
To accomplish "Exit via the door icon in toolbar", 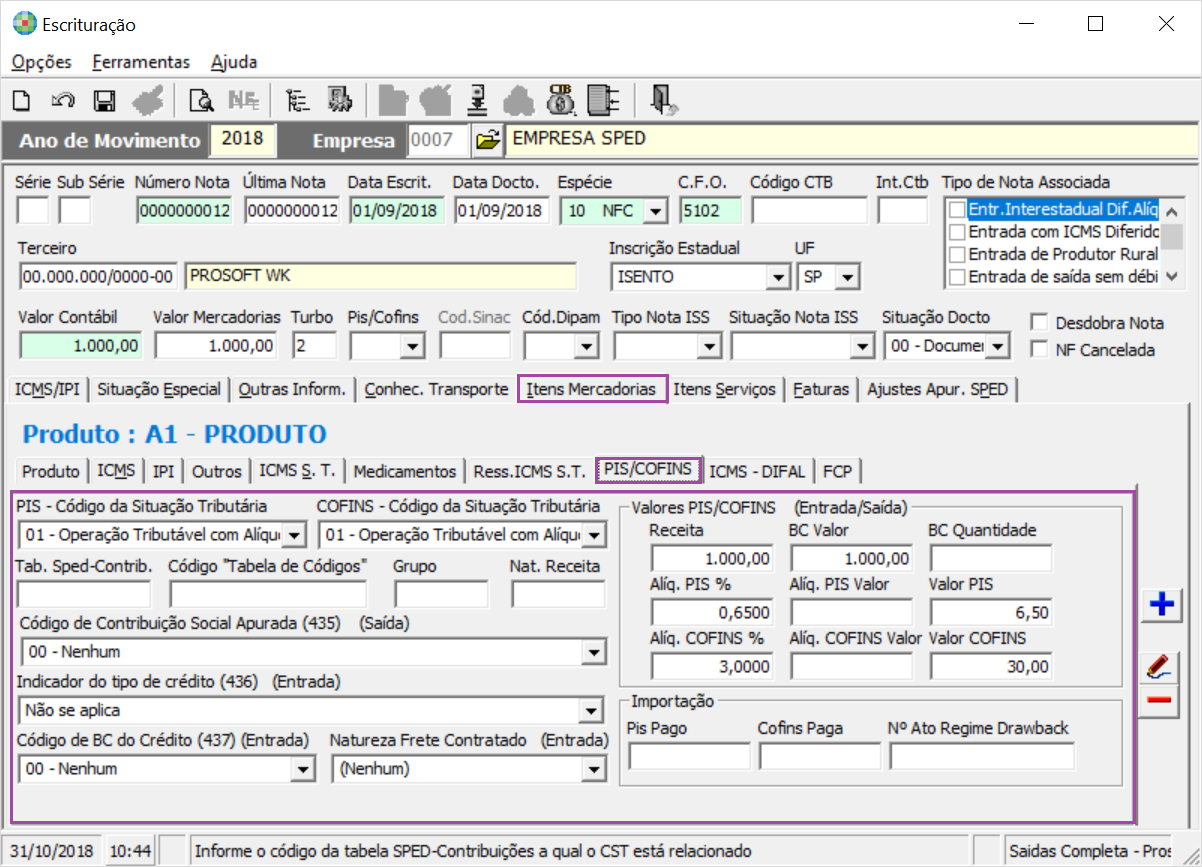I will (x=663, y=100).
